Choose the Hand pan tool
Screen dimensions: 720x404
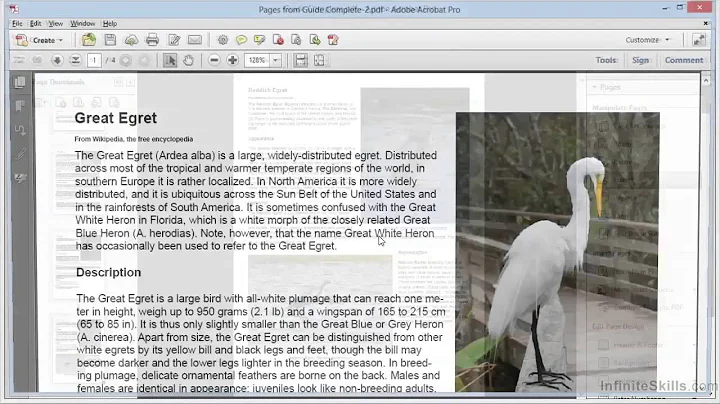coord(188,60)
